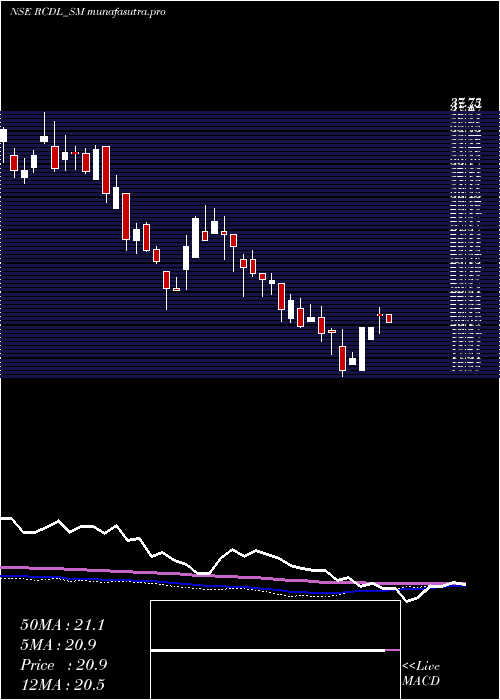Click the <<Live MACD label
500x700 pixels.
click(x=421, y=674)
